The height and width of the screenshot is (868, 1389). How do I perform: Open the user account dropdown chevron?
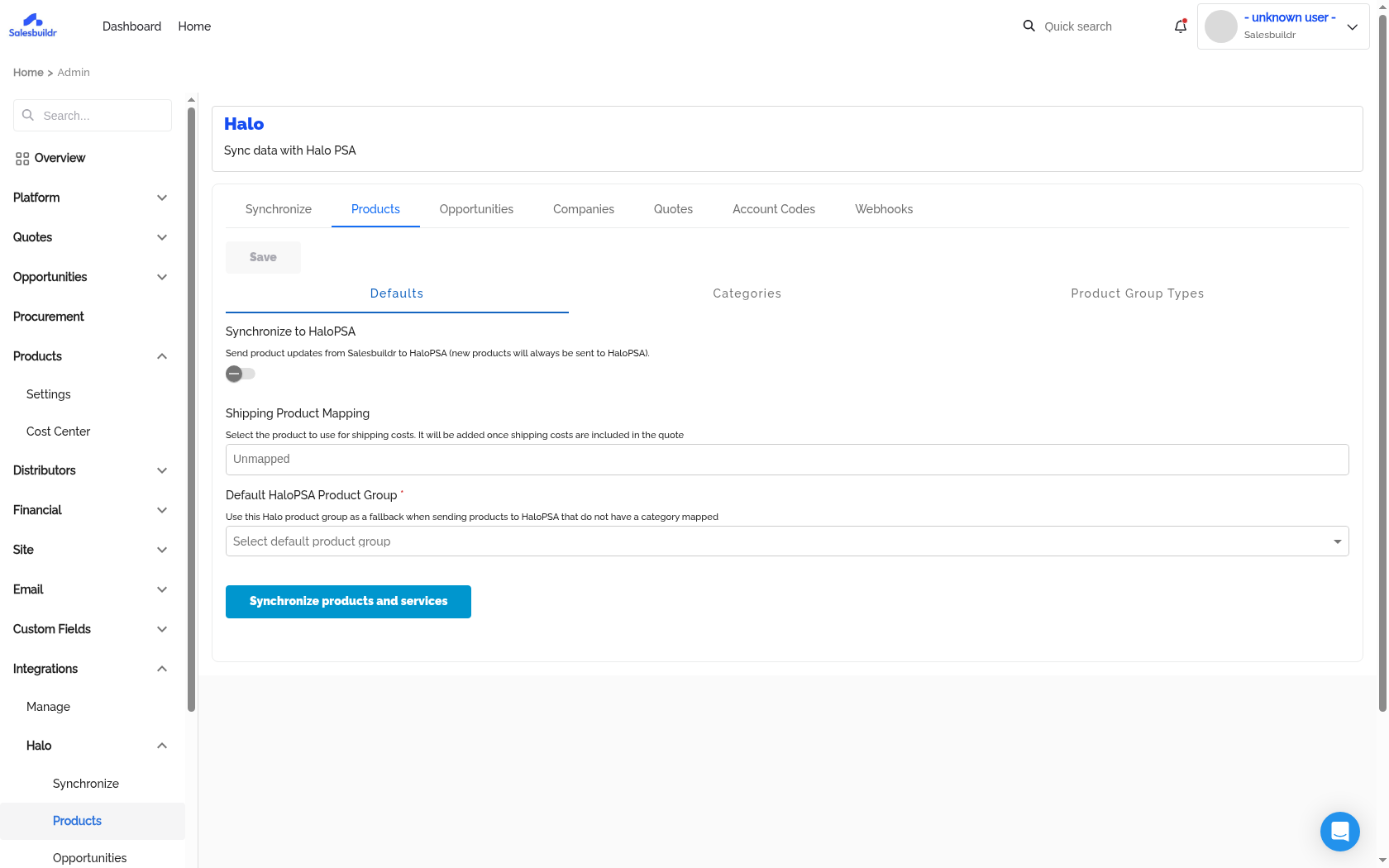[x=1353, y=26]
